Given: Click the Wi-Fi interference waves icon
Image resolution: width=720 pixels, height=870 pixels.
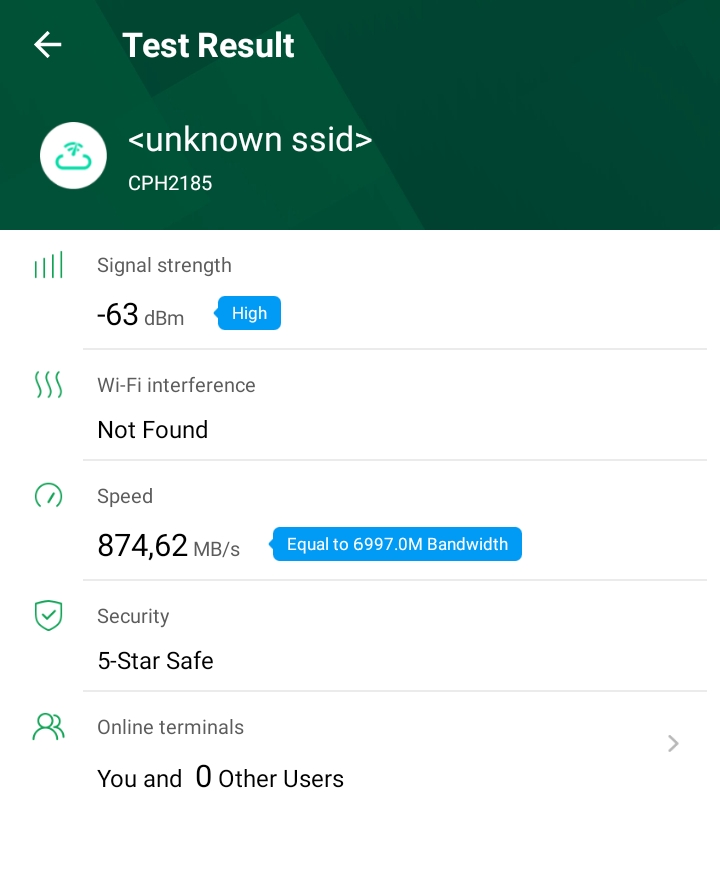Looking at the screenshot, I should pyautogui.click(x=48, y=385).
